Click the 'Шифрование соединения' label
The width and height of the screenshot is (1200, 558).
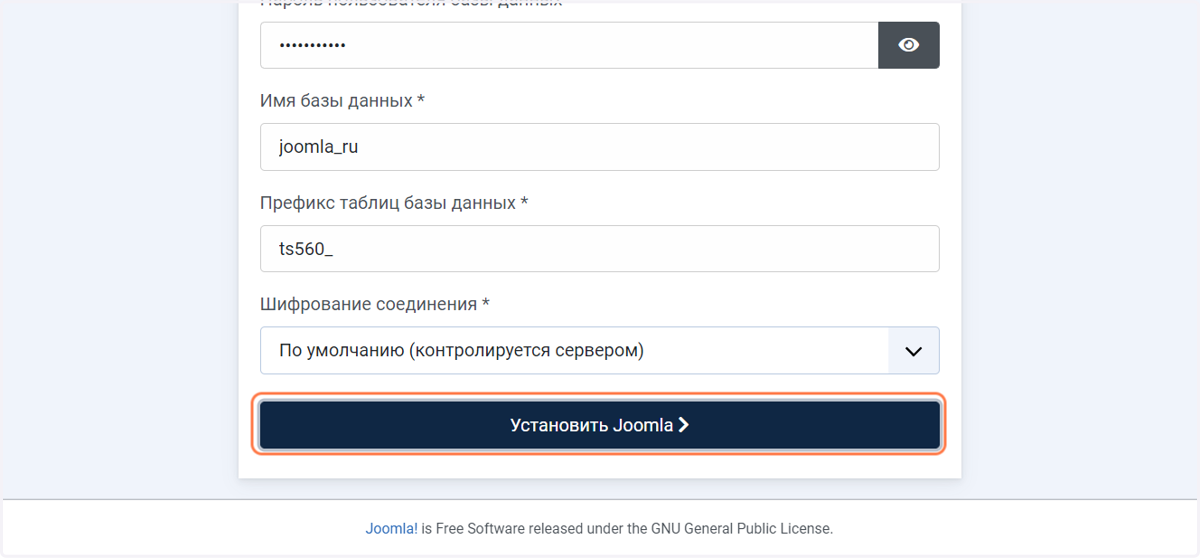point(375,303)
